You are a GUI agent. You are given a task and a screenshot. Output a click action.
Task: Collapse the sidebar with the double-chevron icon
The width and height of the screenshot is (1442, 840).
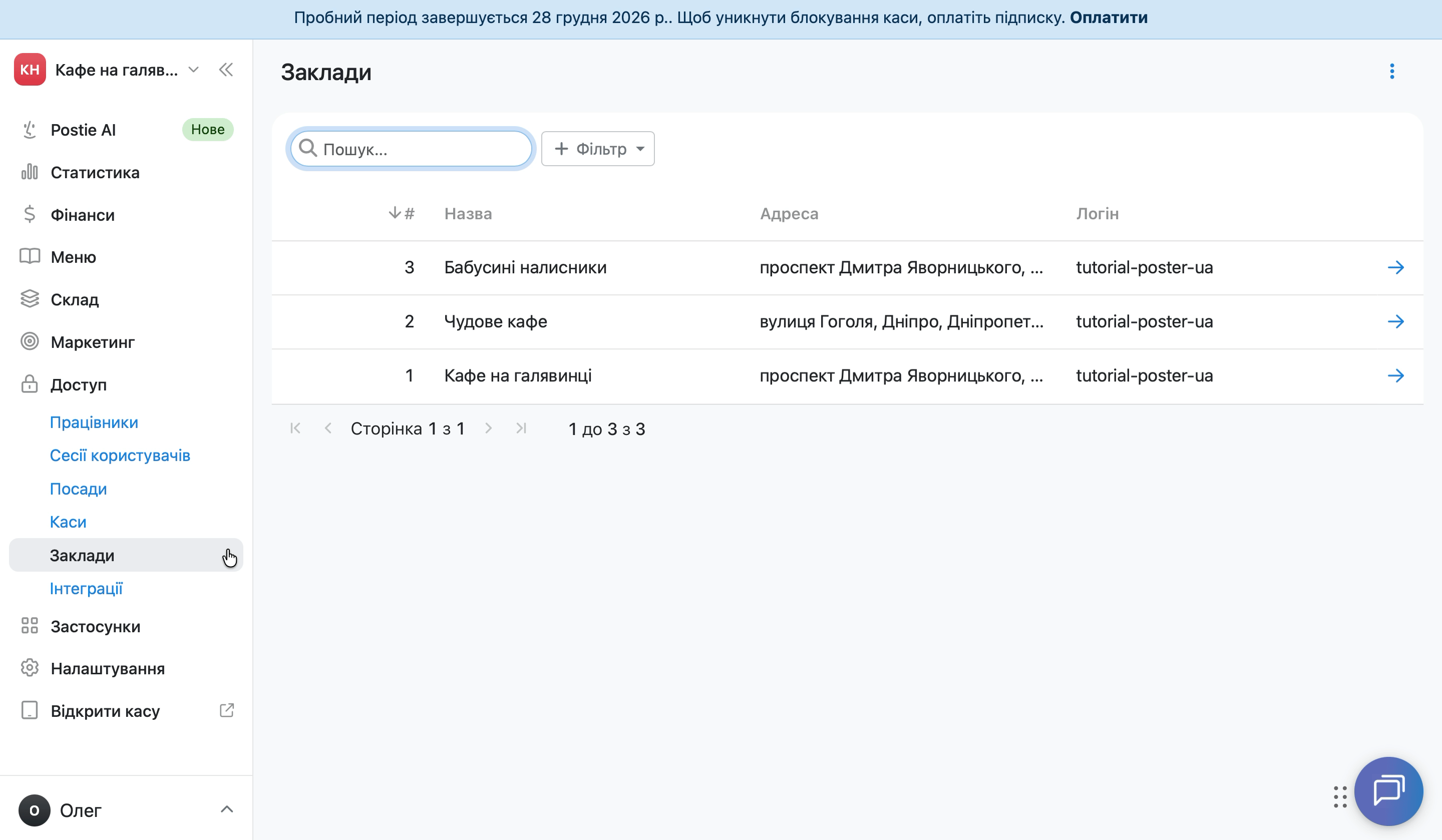pyautogui.click(x=226, y=70)
